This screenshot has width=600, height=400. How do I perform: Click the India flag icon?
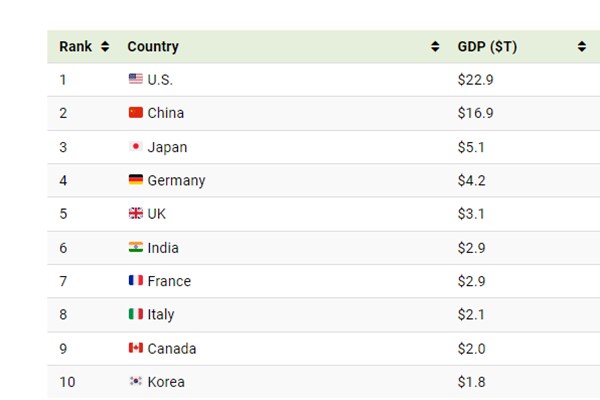[135, 247]
